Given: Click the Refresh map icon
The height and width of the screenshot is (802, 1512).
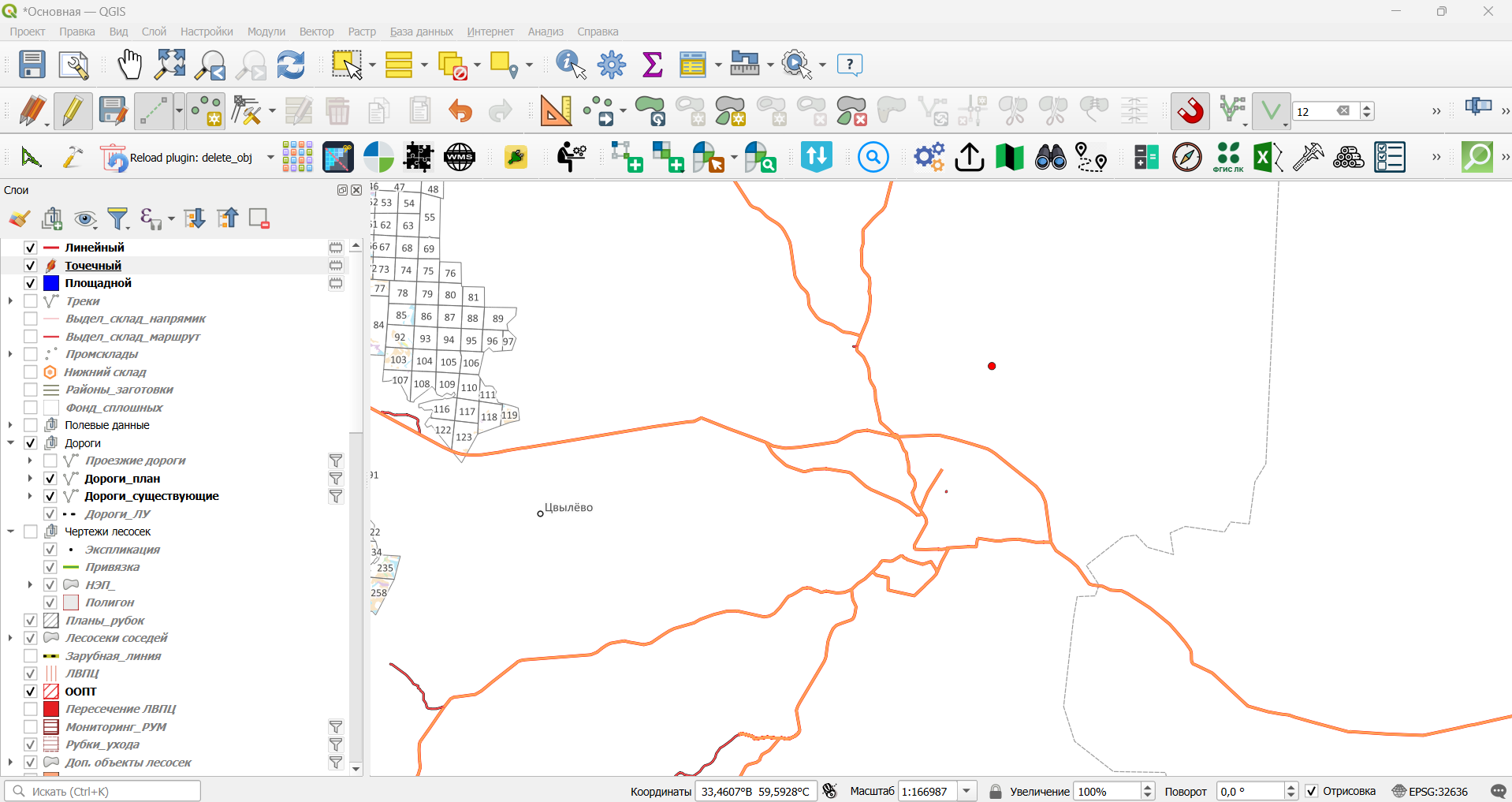Looking at the screenshot, I should coord(291,65).
